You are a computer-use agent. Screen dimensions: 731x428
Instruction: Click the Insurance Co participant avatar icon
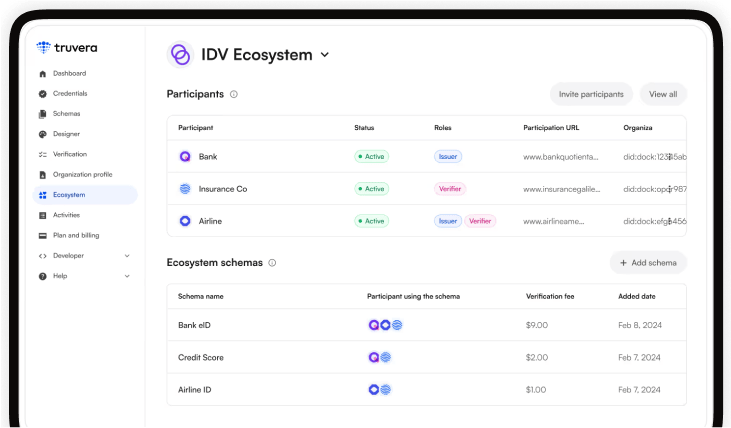(184, 189)
